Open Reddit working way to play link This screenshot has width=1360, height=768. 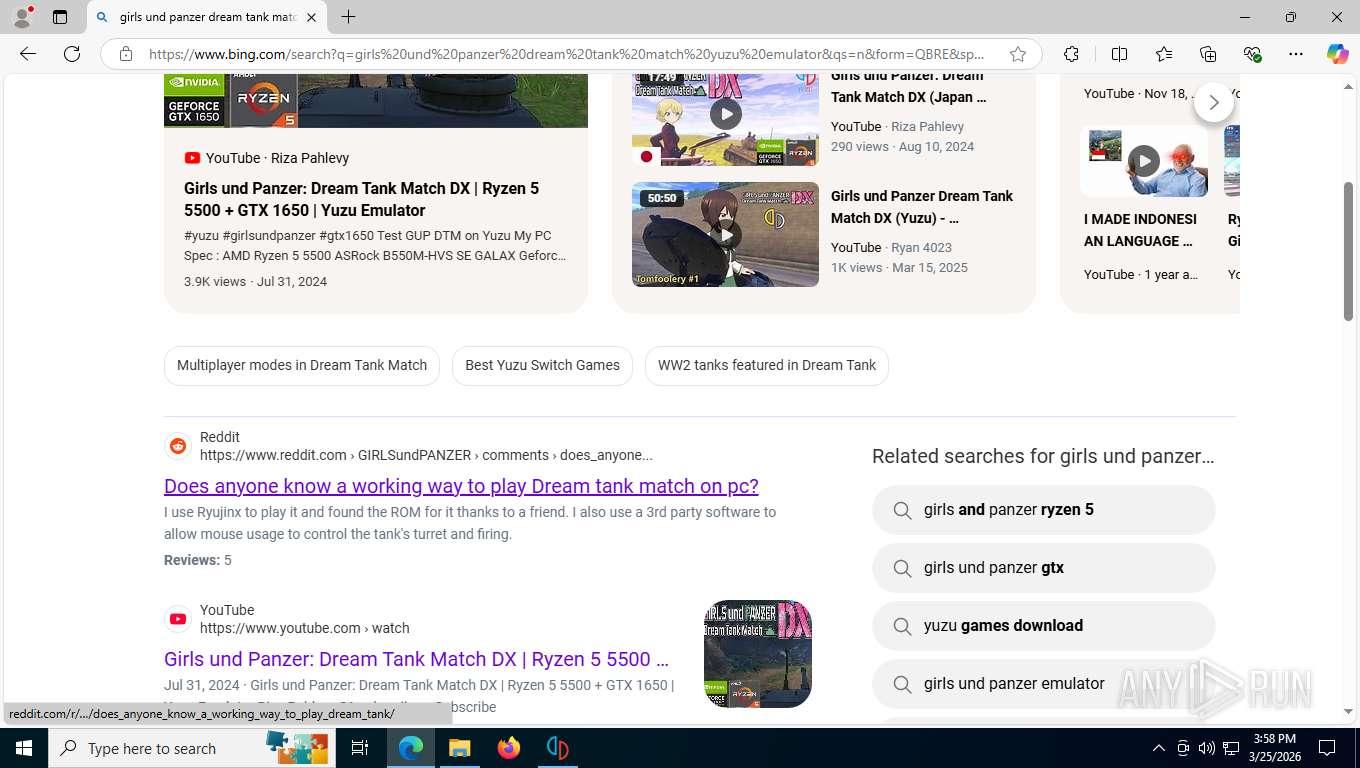point(461,486)
